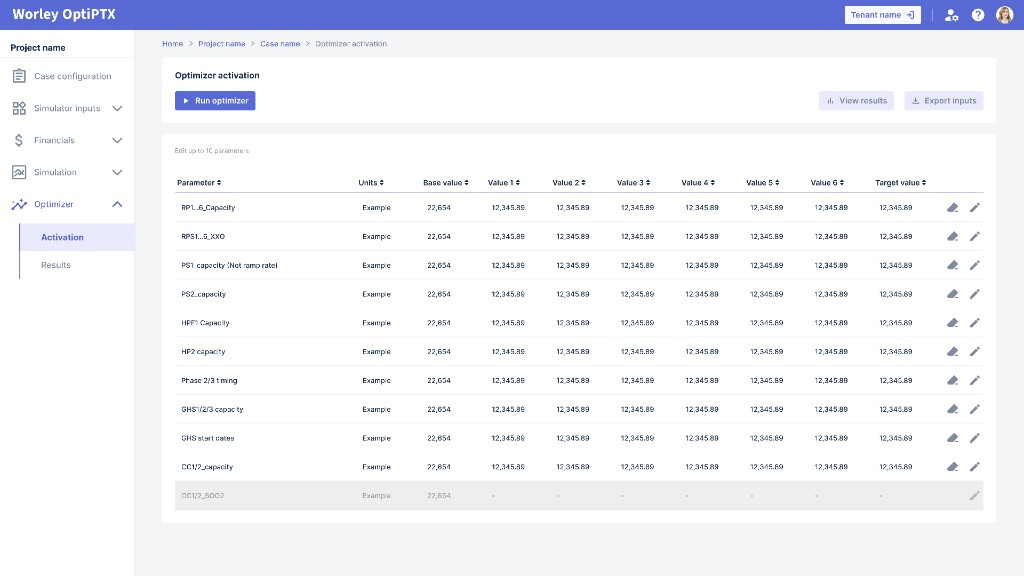Click the Export inputs button
The image size is (1024, 576).
[944, 101]
